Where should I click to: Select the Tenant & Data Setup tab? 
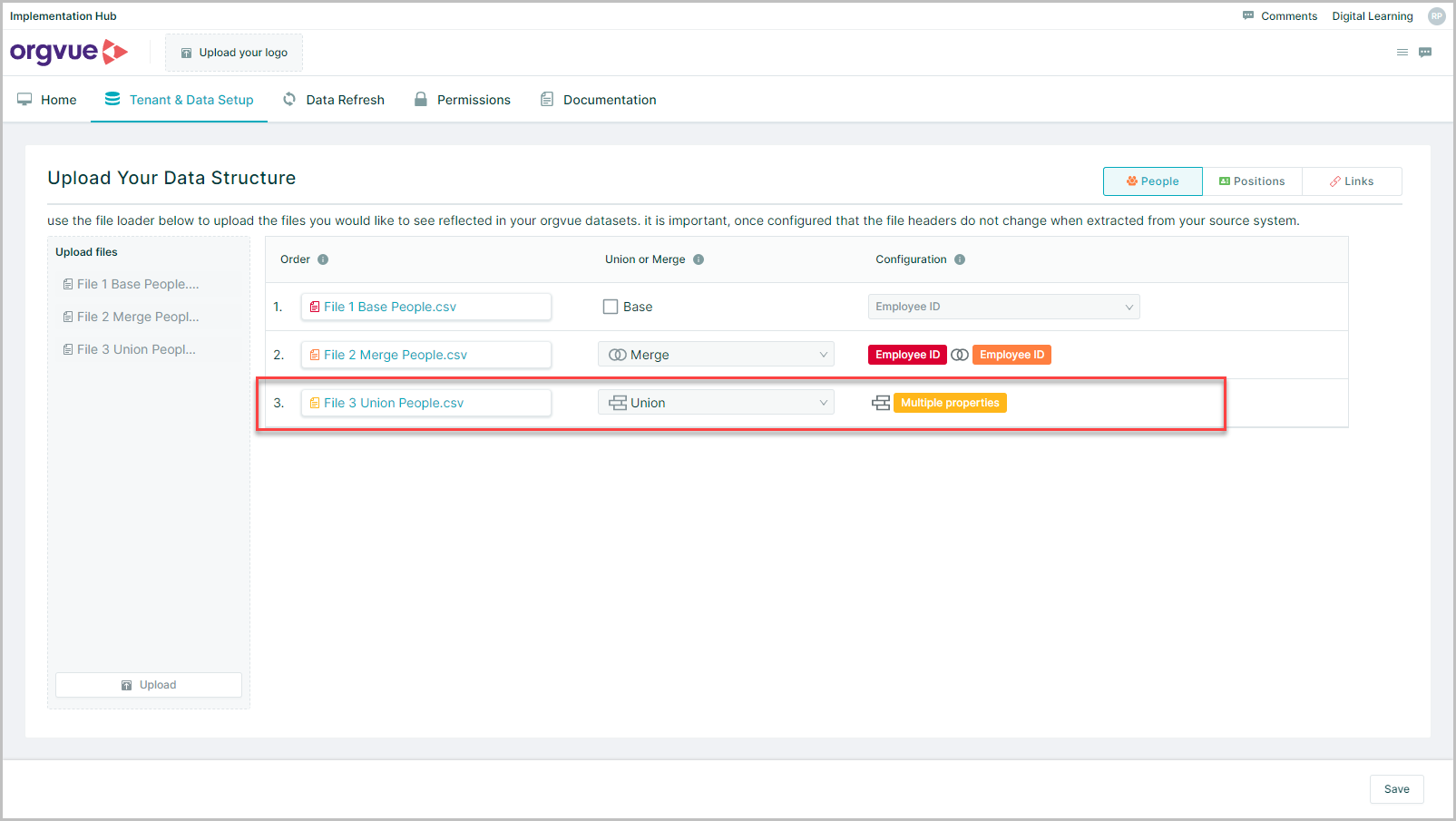coord(180,100)
